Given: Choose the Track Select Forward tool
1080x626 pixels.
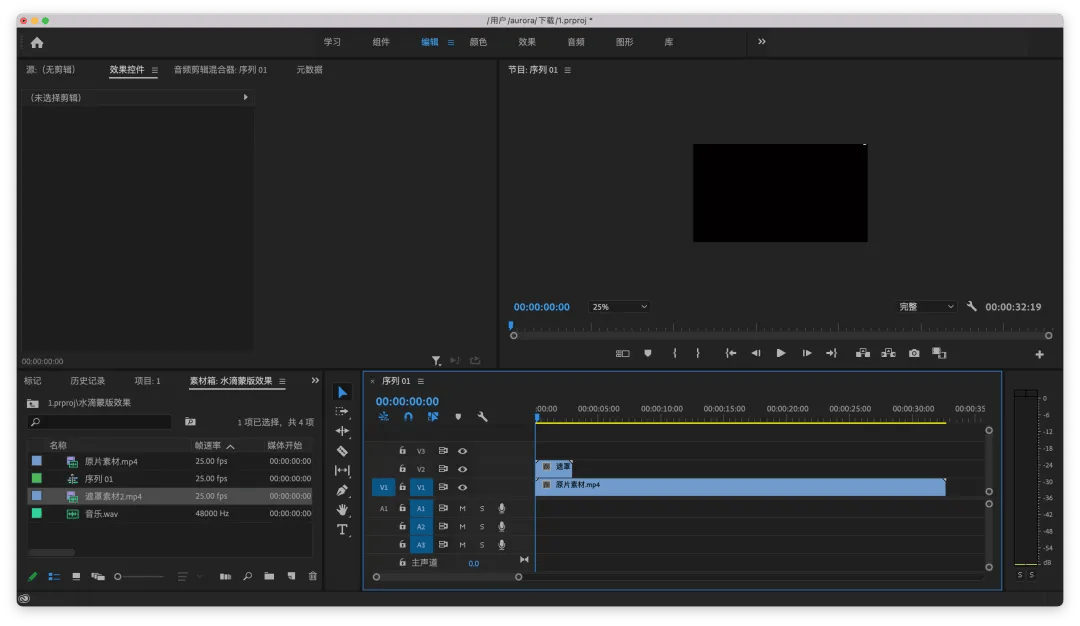Looking at the screenshot, I should (x=342, y=411).
